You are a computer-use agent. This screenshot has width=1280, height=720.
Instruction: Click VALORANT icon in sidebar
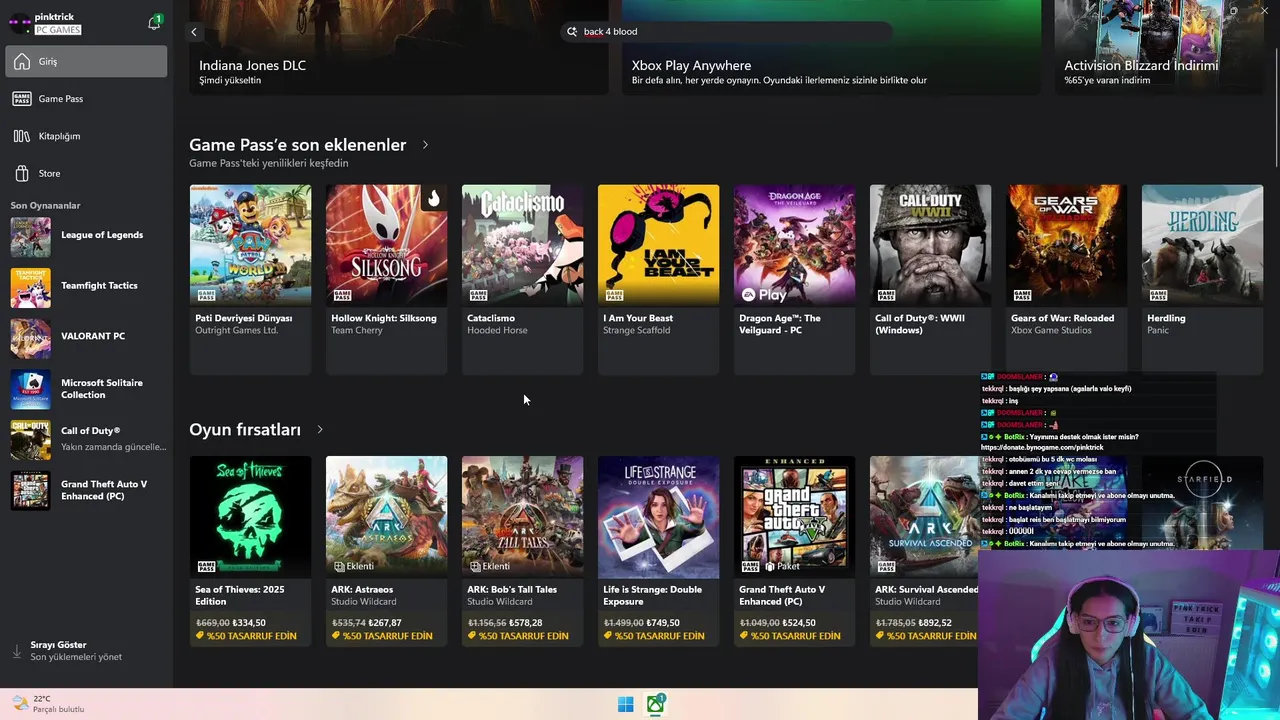[x=30, y=338]
